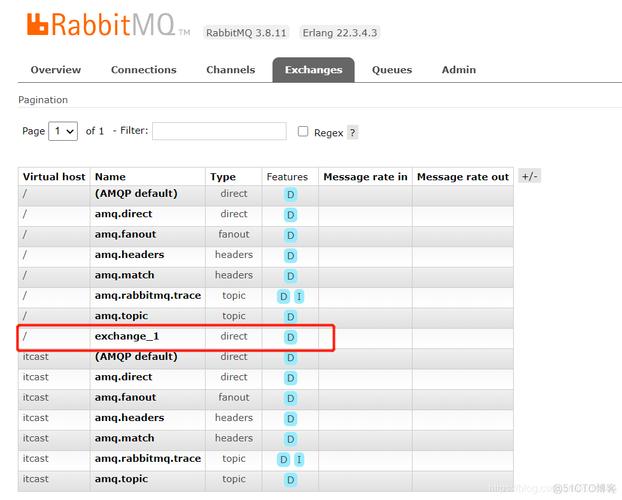The image size is (622, 500).
Task: Sort by Message rate in column
Action: (365, 177)
